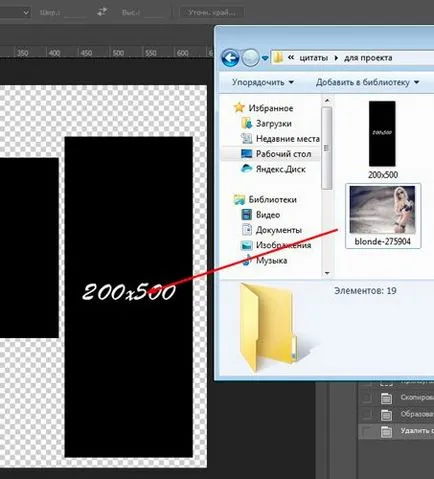
Task: Select the 200x500 file thumbnail
Action: 382,134
